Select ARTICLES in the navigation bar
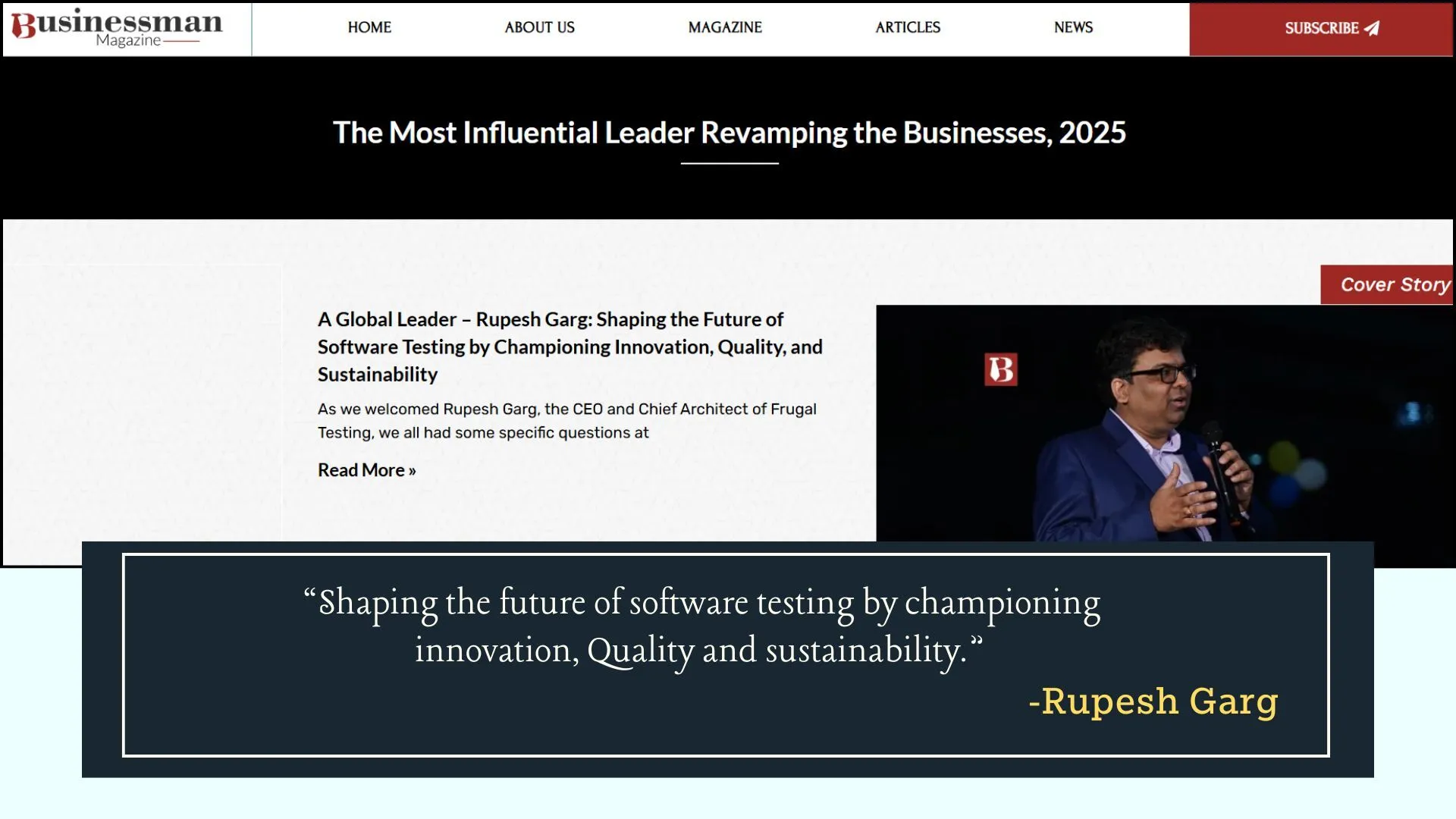Image resolution: width=1456 pixels, height=819 pixels. coord(908,27)
